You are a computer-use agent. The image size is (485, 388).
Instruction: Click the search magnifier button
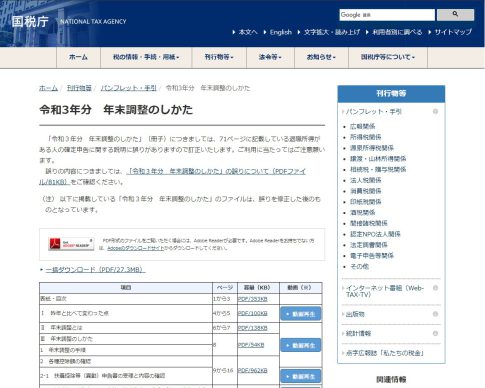(455, 15)
